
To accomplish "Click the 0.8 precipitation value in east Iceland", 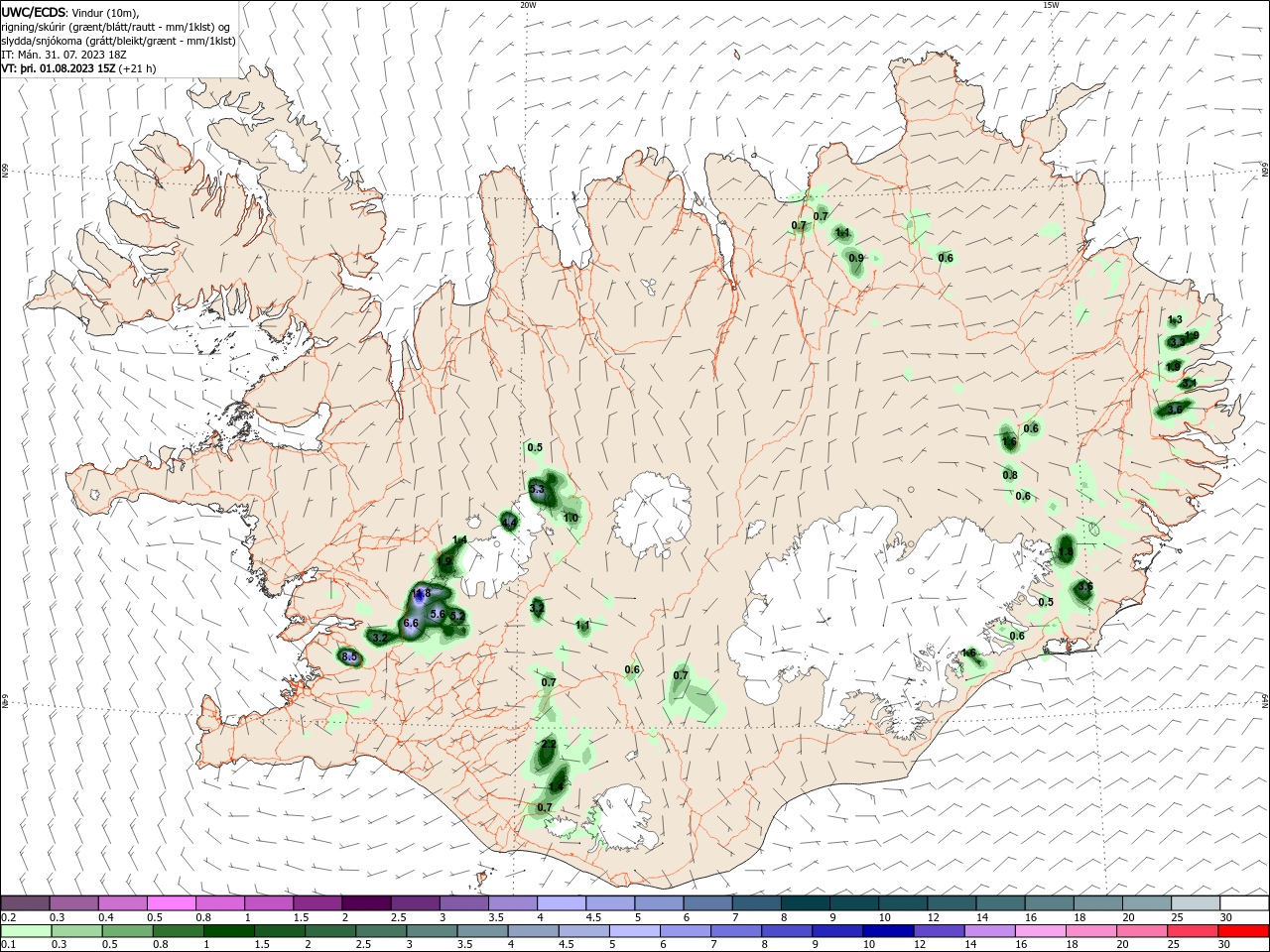I will (x=1010, y=475).
